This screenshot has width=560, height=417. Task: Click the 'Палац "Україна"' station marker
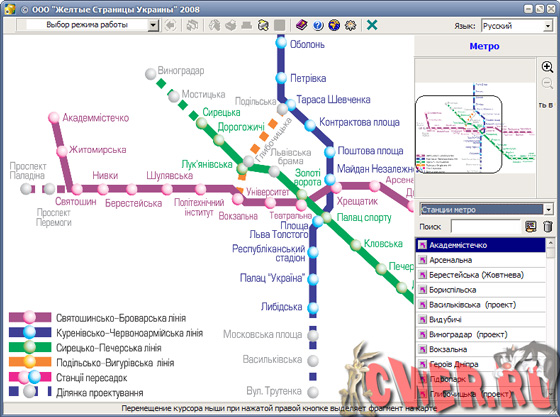pos(313,279)
